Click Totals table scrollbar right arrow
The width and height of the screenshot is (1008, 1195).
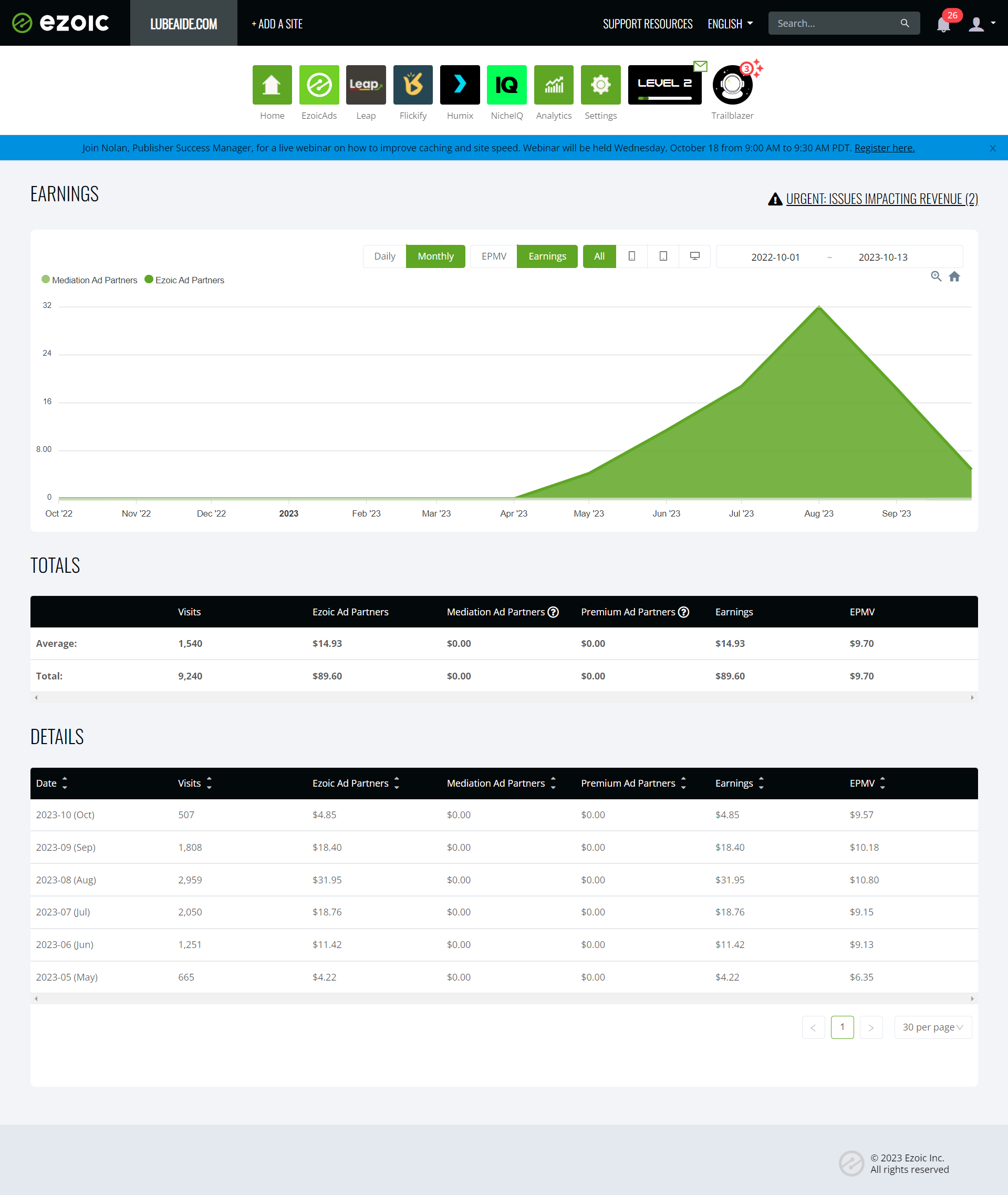pos(972,697)
